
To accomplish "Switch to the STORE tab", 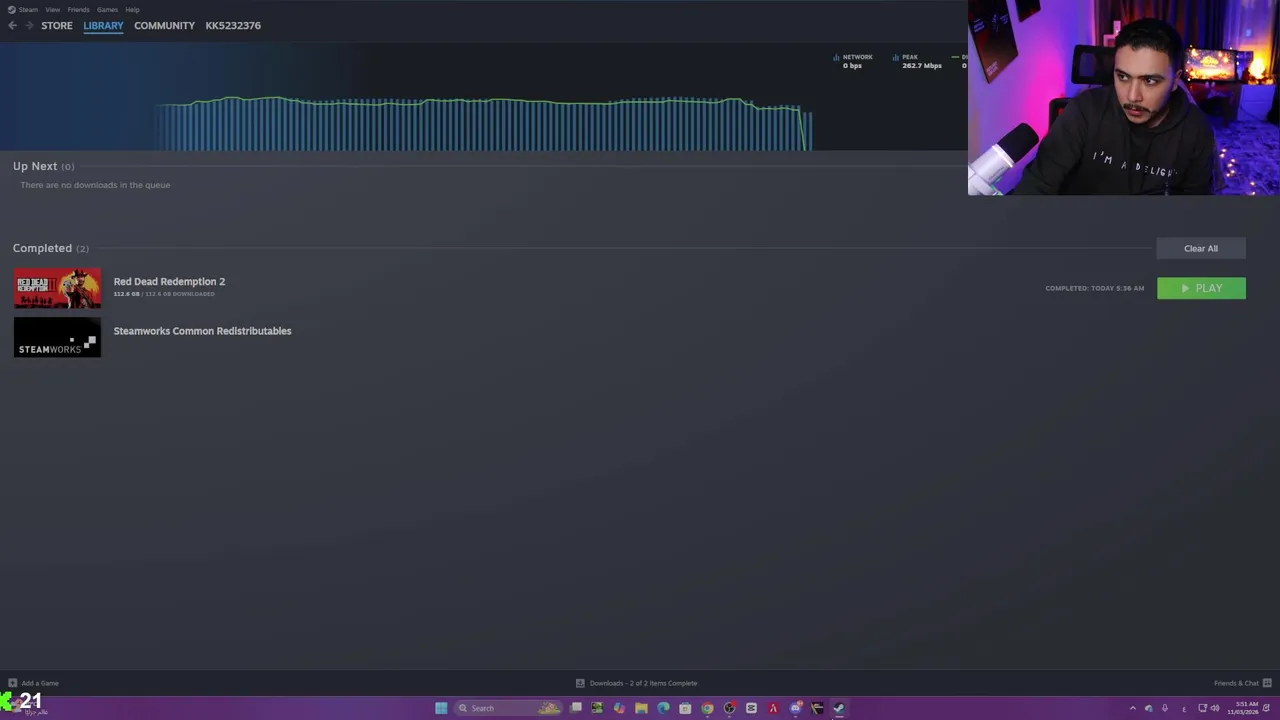I will tap(57, 25).
